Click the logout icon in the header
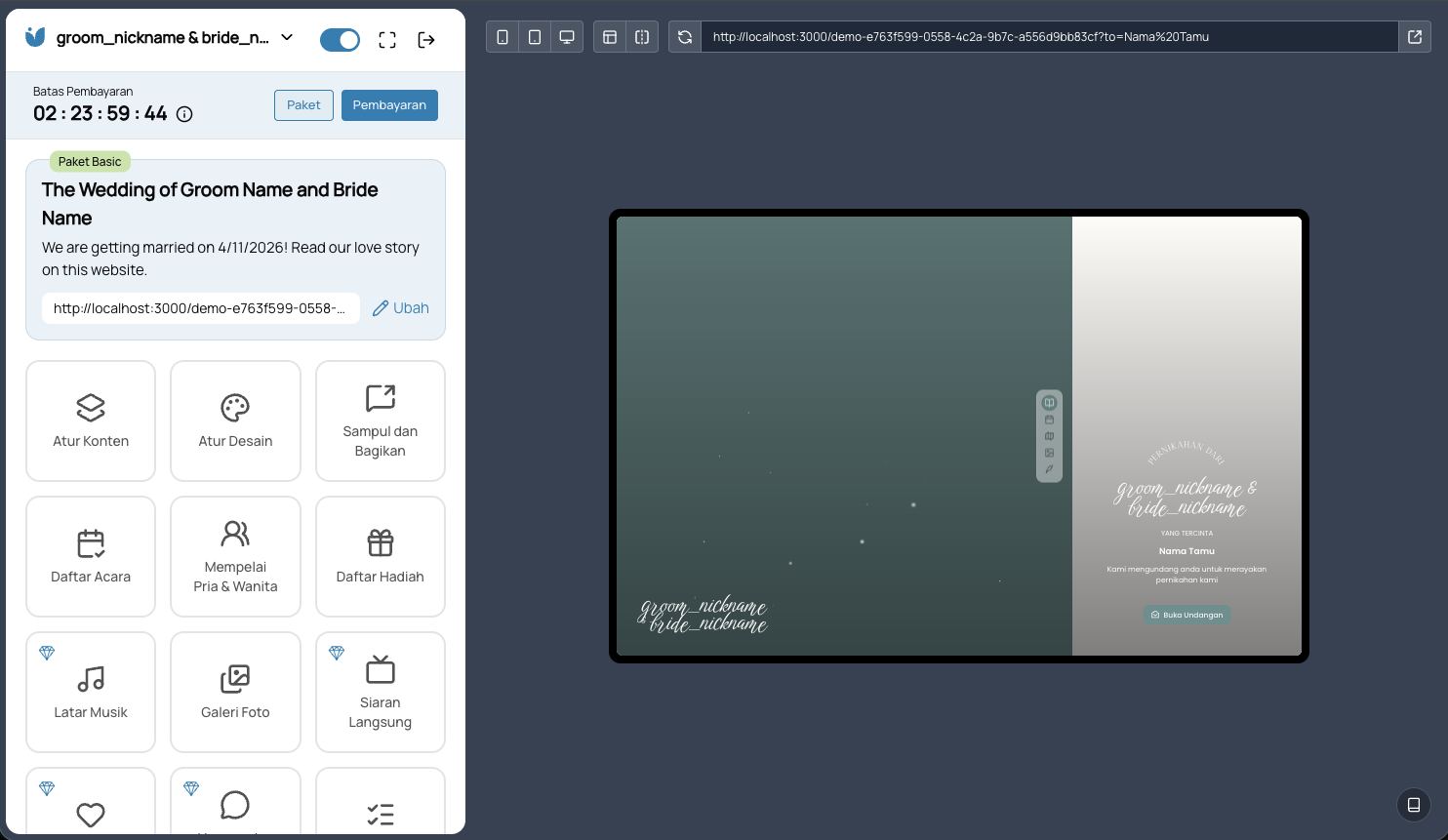The height and width of the screenshot is (840, 1448). 426,40
